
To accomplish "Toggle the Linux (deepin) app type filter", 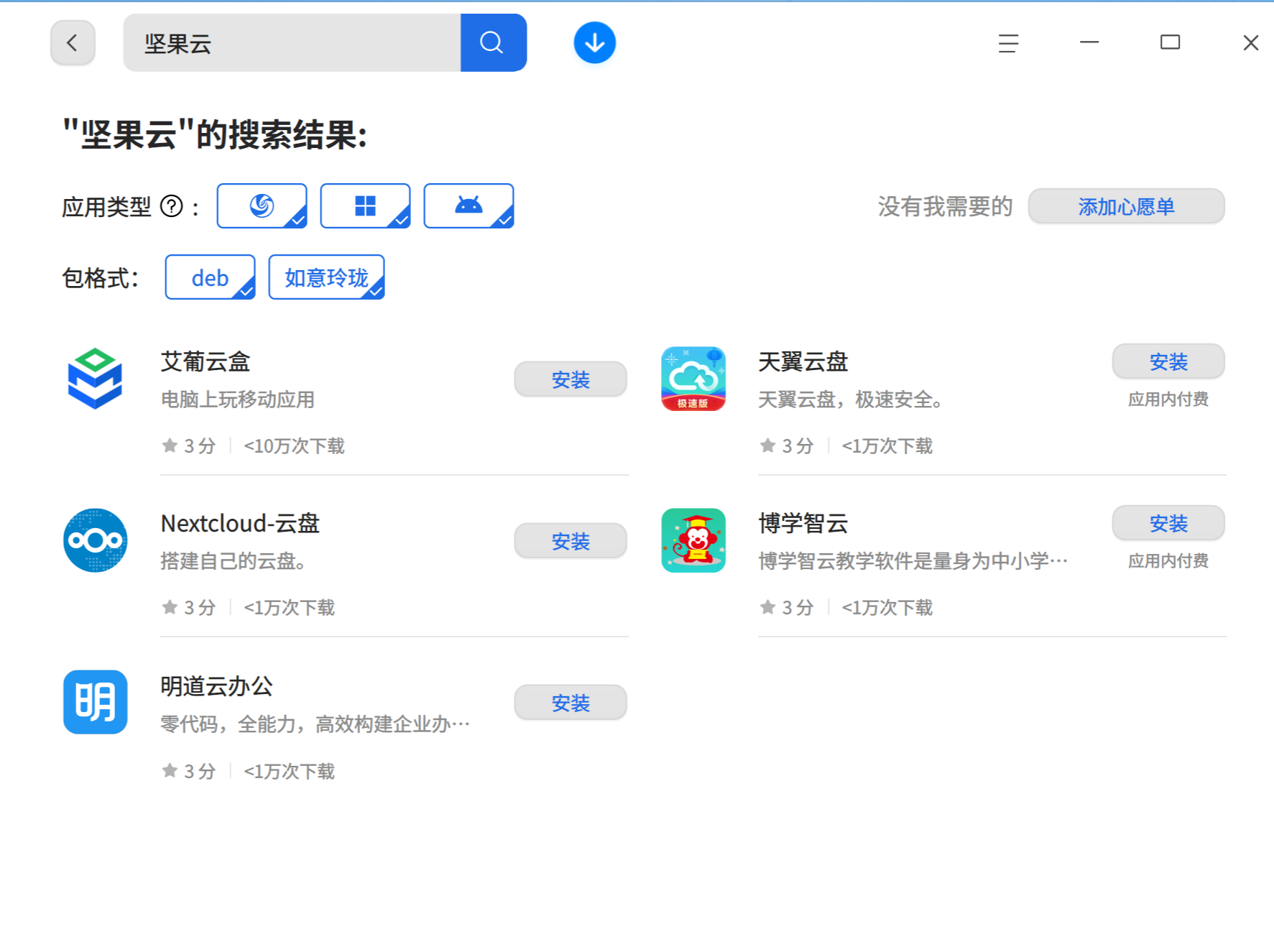I will pos(262,206).
